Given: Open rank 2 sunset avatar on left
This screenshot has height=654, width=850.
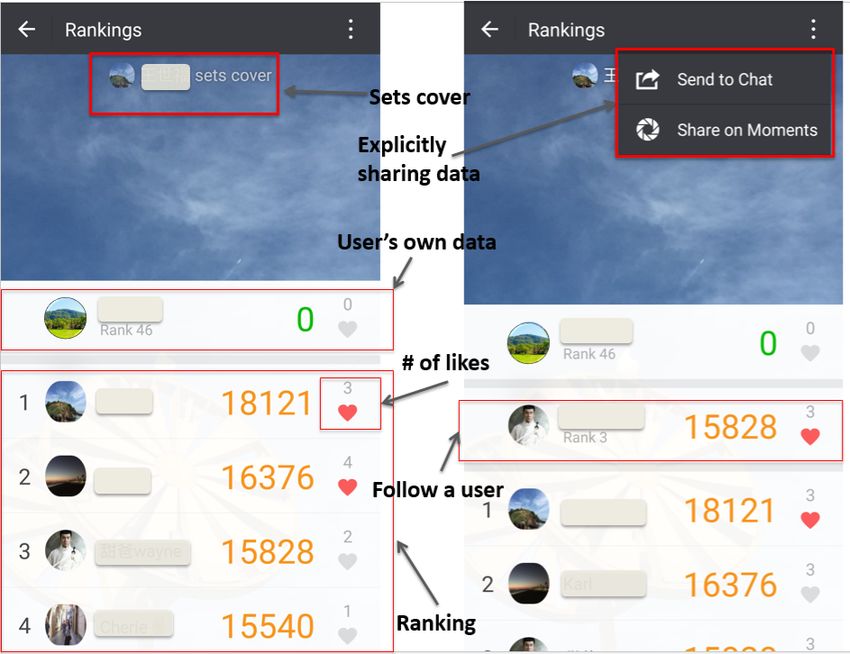Looking at the screenshot, I should pos(65,476).
